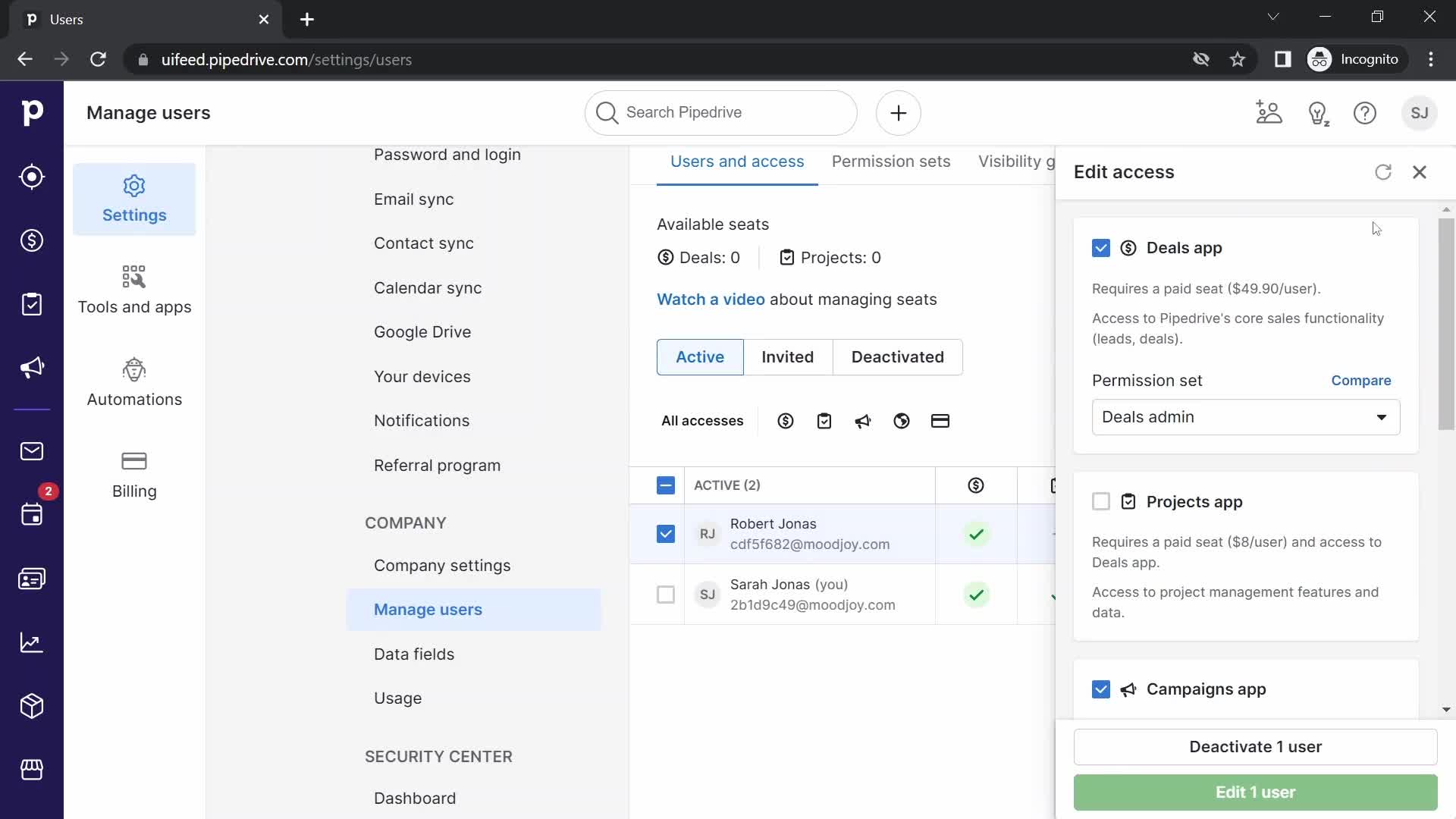1456x819 pixels.
Task: Click the Pipedrive logo icon
Action: 32,113
